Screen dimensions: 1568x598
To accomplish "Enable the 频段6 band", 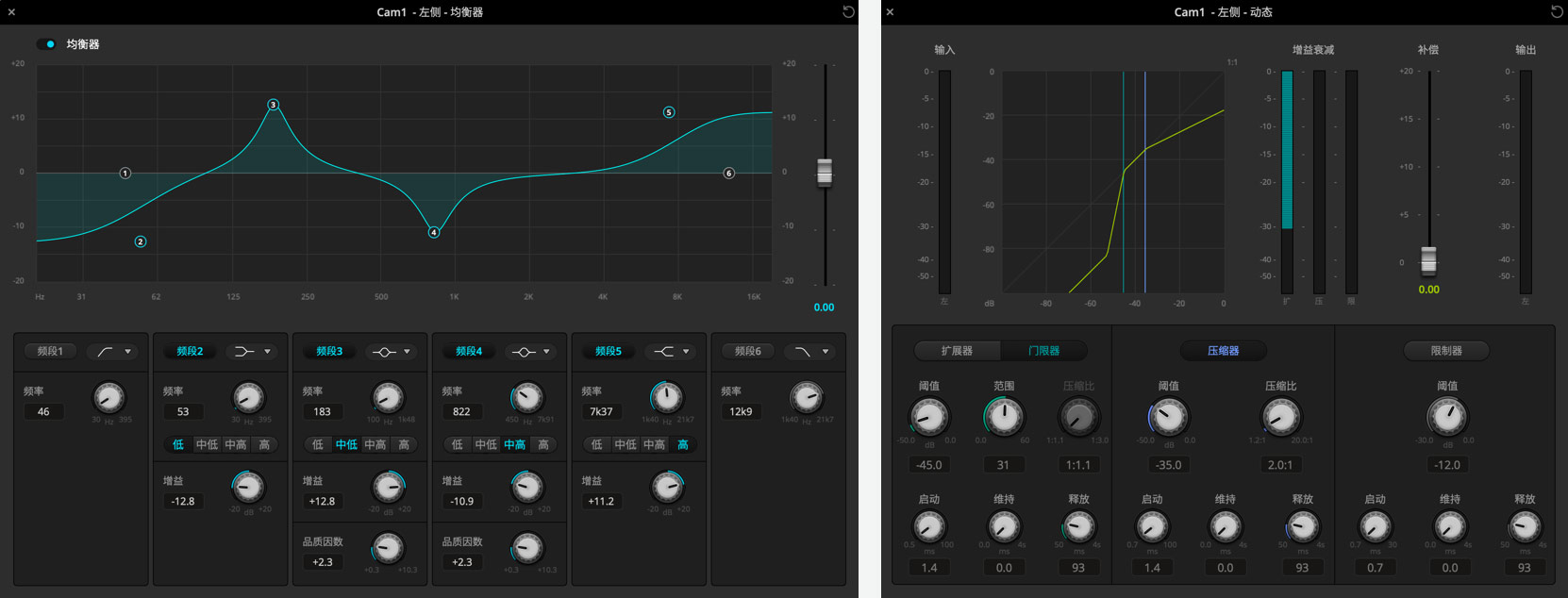I will coord(748,352).
